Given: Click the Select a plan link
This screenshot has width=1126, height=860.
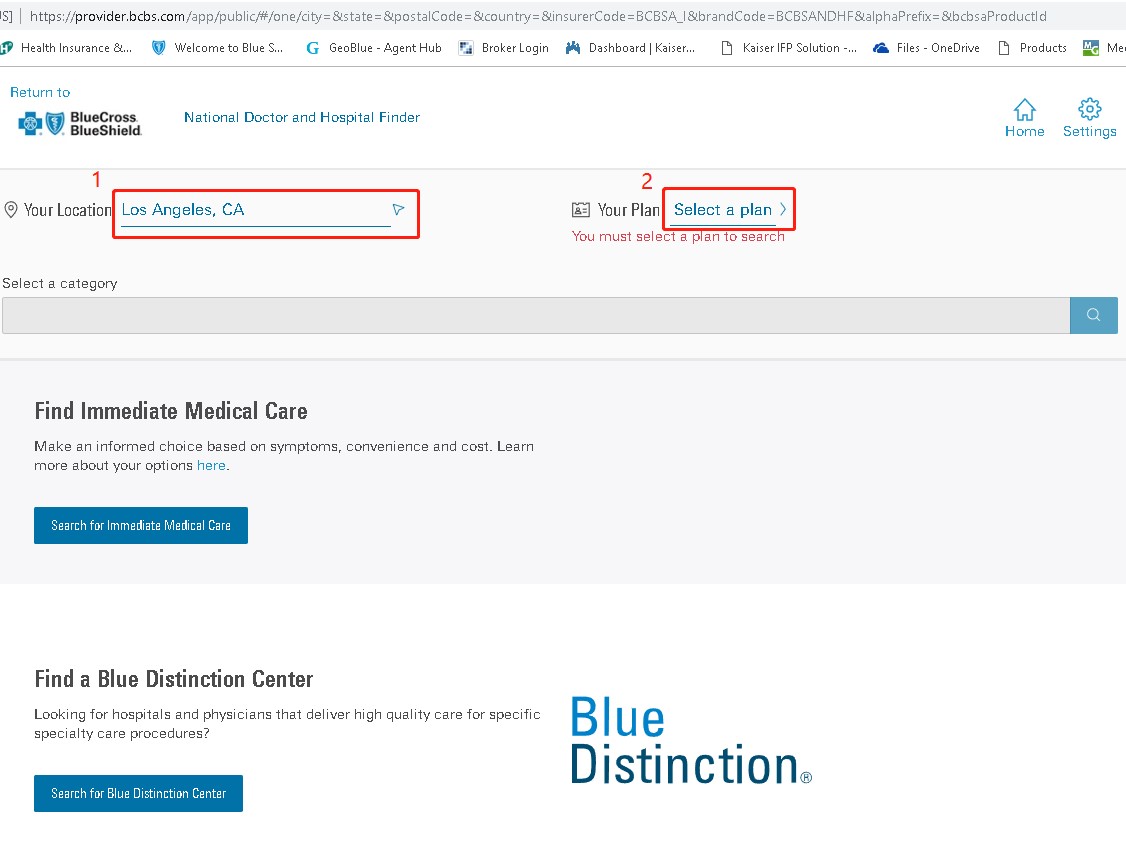Looking at the screenshot, I should 722,210.
